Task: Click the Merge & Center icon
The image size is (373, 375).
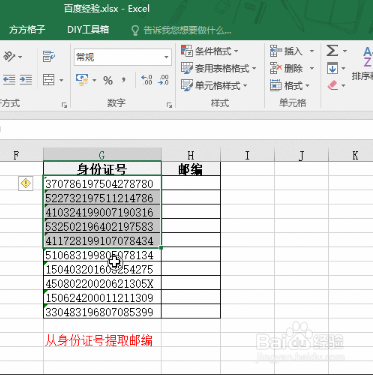Action: point(49,80)
